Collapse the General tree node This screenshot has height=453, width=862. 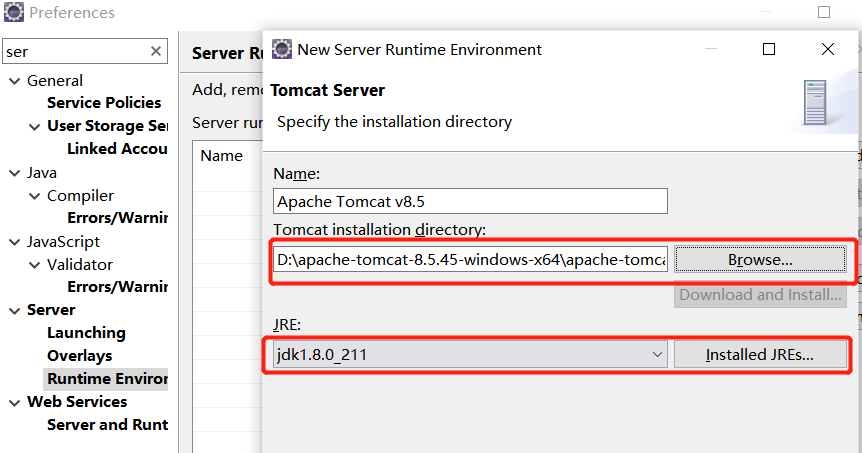pos(15,81)
